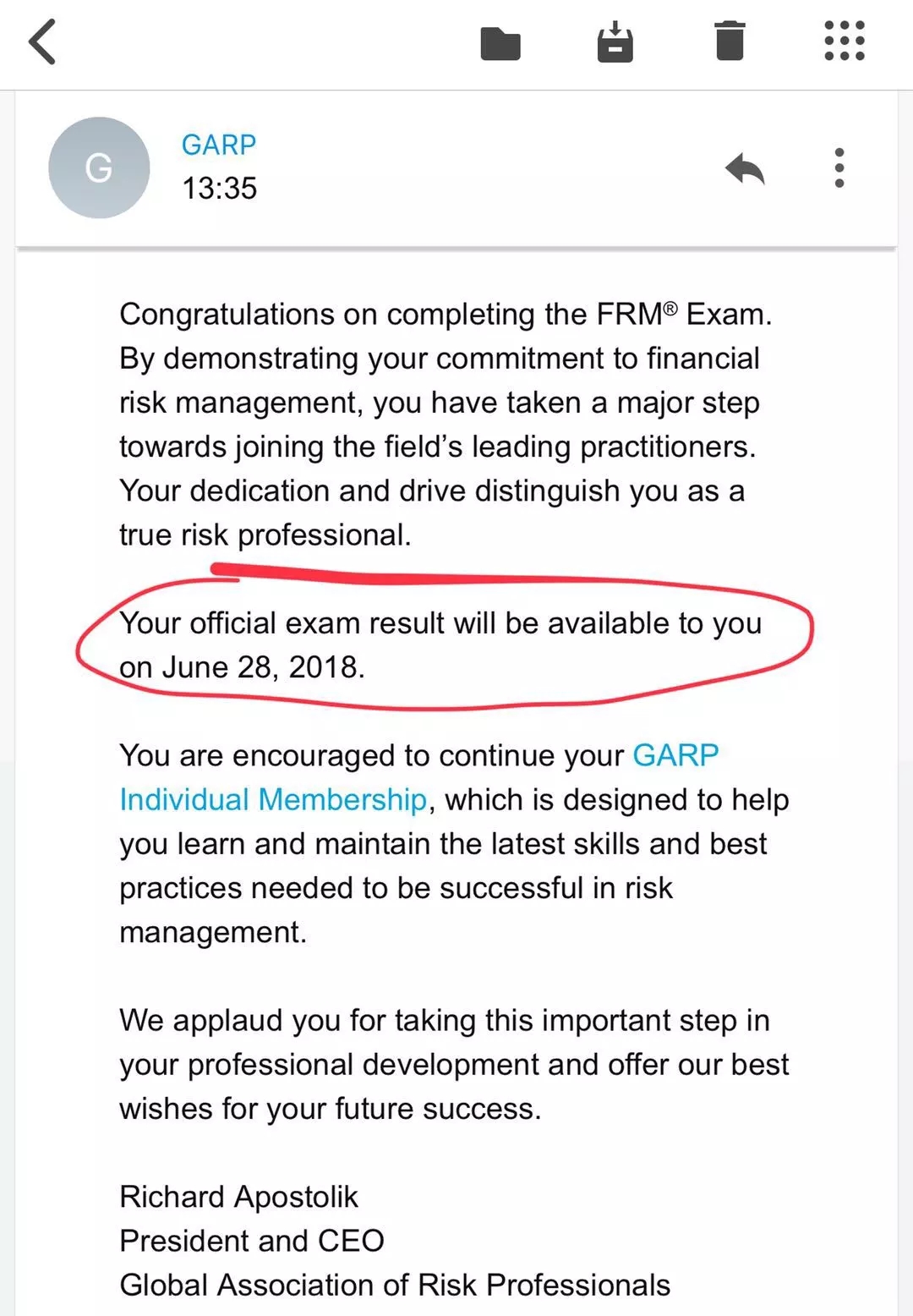Go back using the left chevron arrow
Image resolution: width=913 pixels, height=1316 pixels.
click(x=42, y=42)
